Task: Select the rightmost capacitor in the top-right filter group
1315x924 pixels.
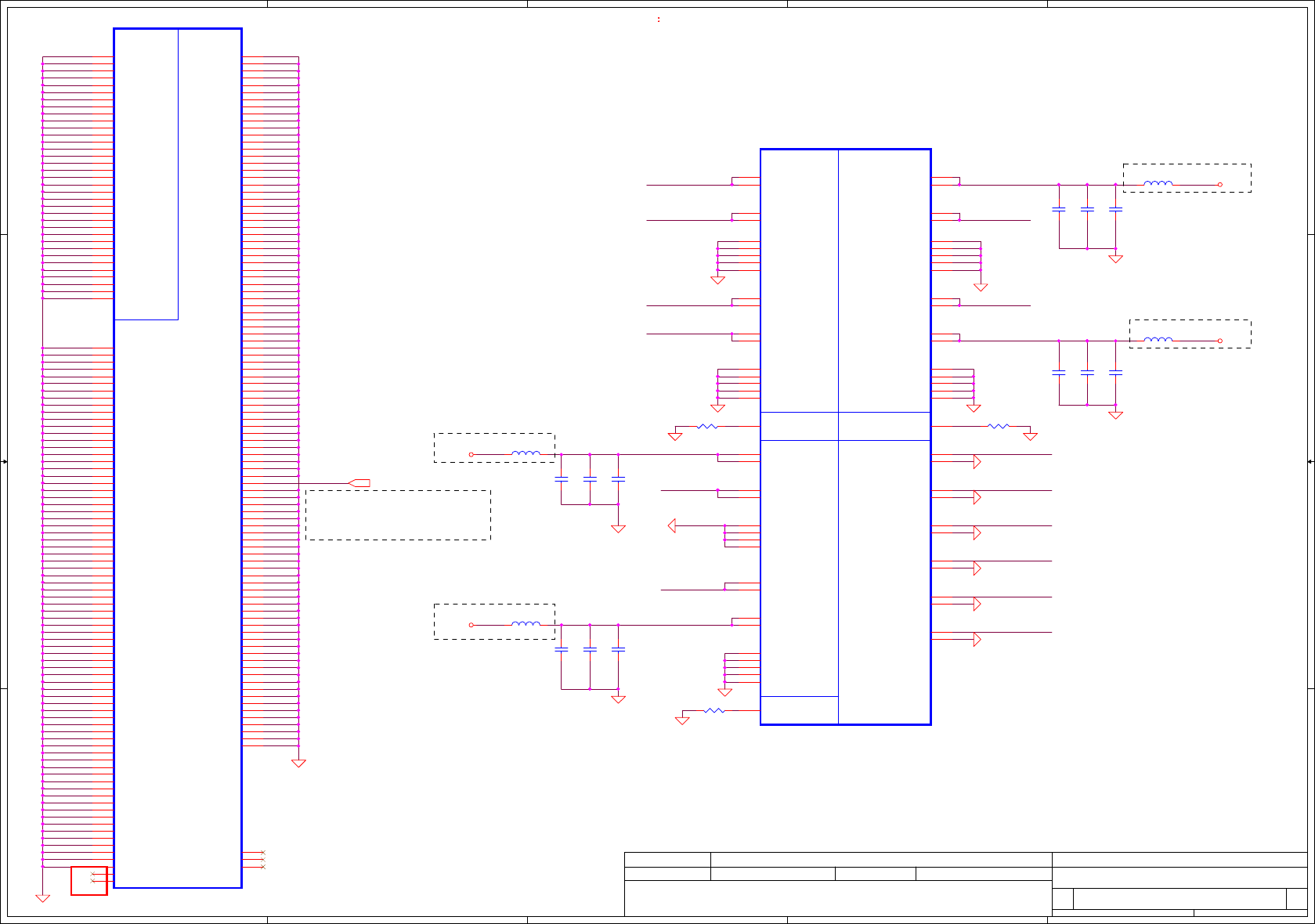Action: (x=1116, y=209)
